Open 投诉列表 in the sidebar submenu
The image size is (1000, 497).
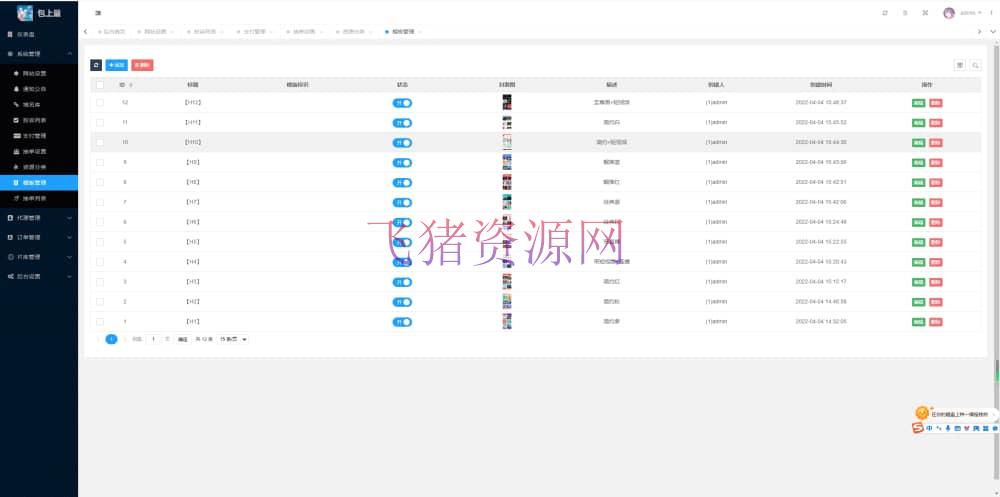coord(39,120)
